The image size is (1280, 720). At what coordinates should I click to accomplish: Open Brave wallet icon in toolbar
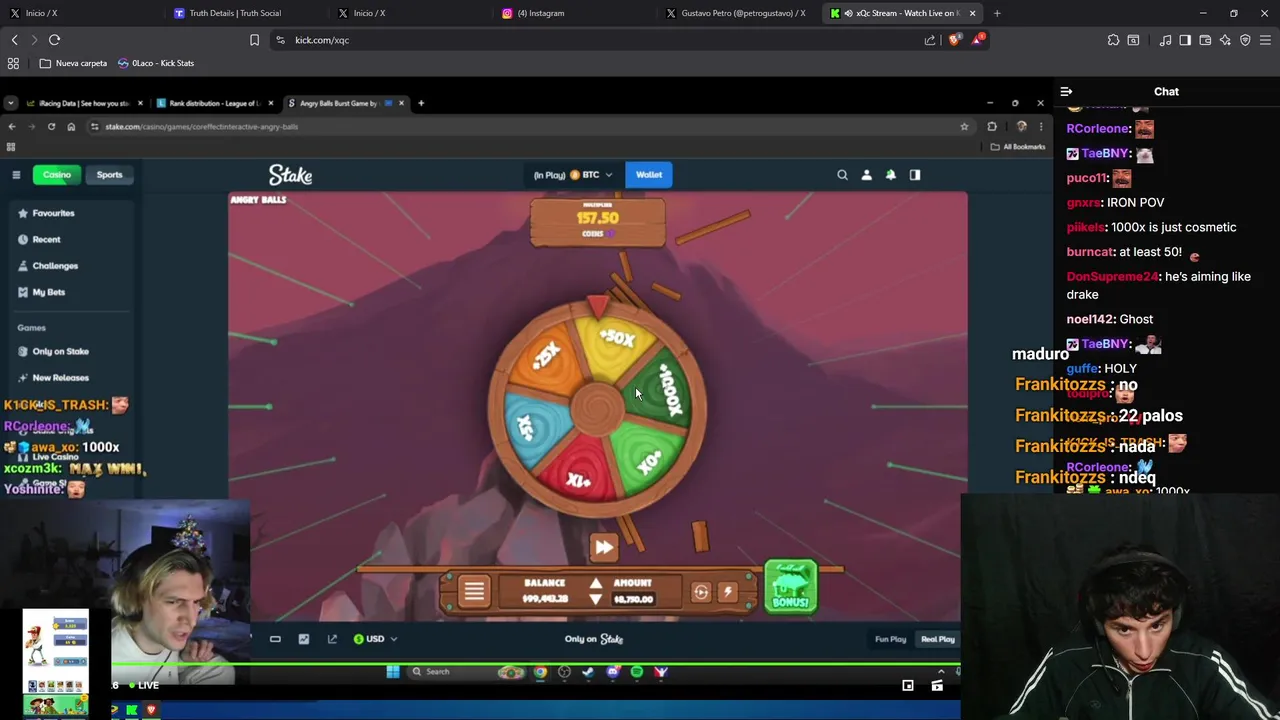(x=1205, y=40)
